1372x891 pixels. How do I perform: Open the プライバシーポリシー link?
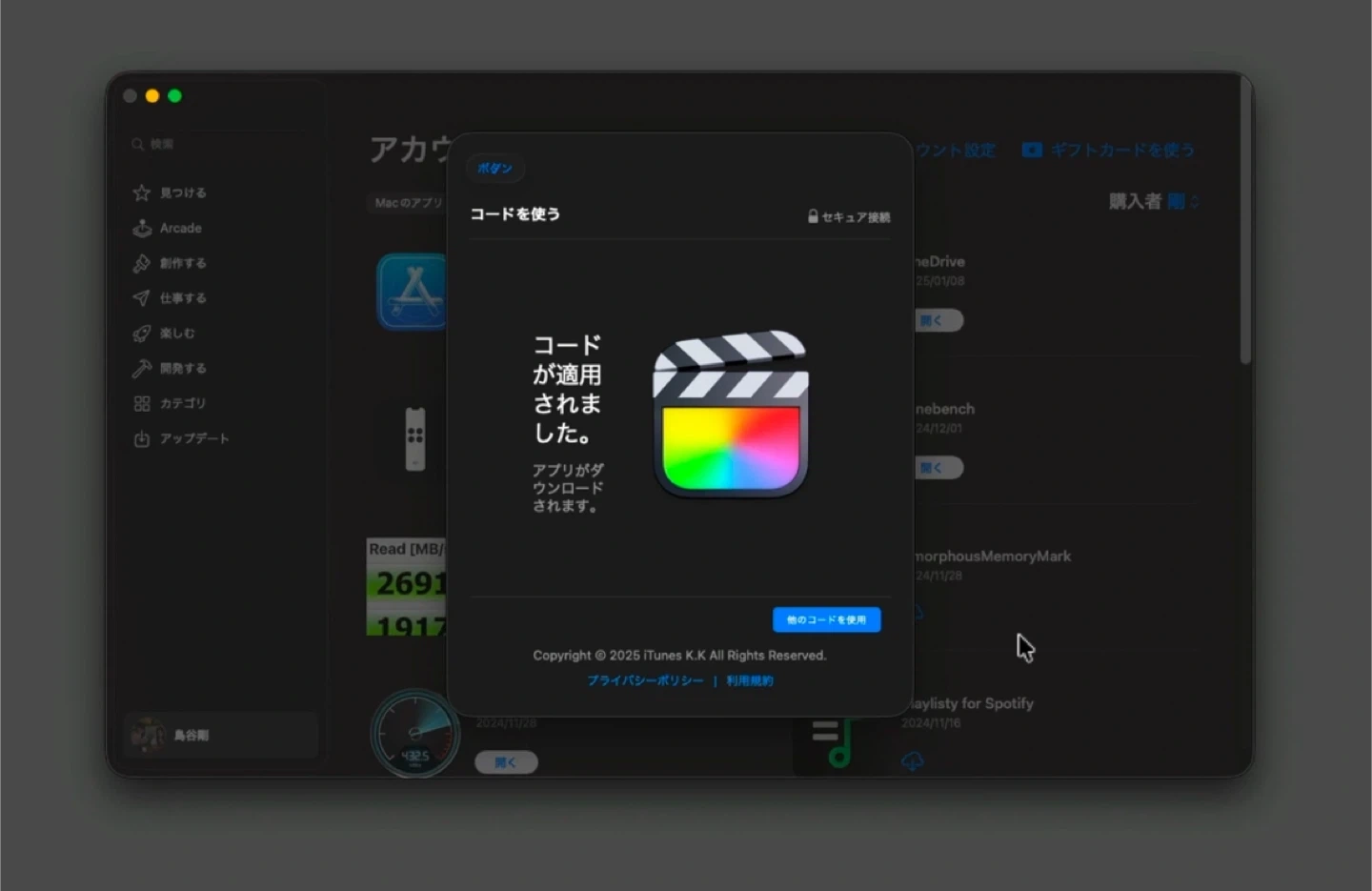pyautogui.click(x=645, y=680)
